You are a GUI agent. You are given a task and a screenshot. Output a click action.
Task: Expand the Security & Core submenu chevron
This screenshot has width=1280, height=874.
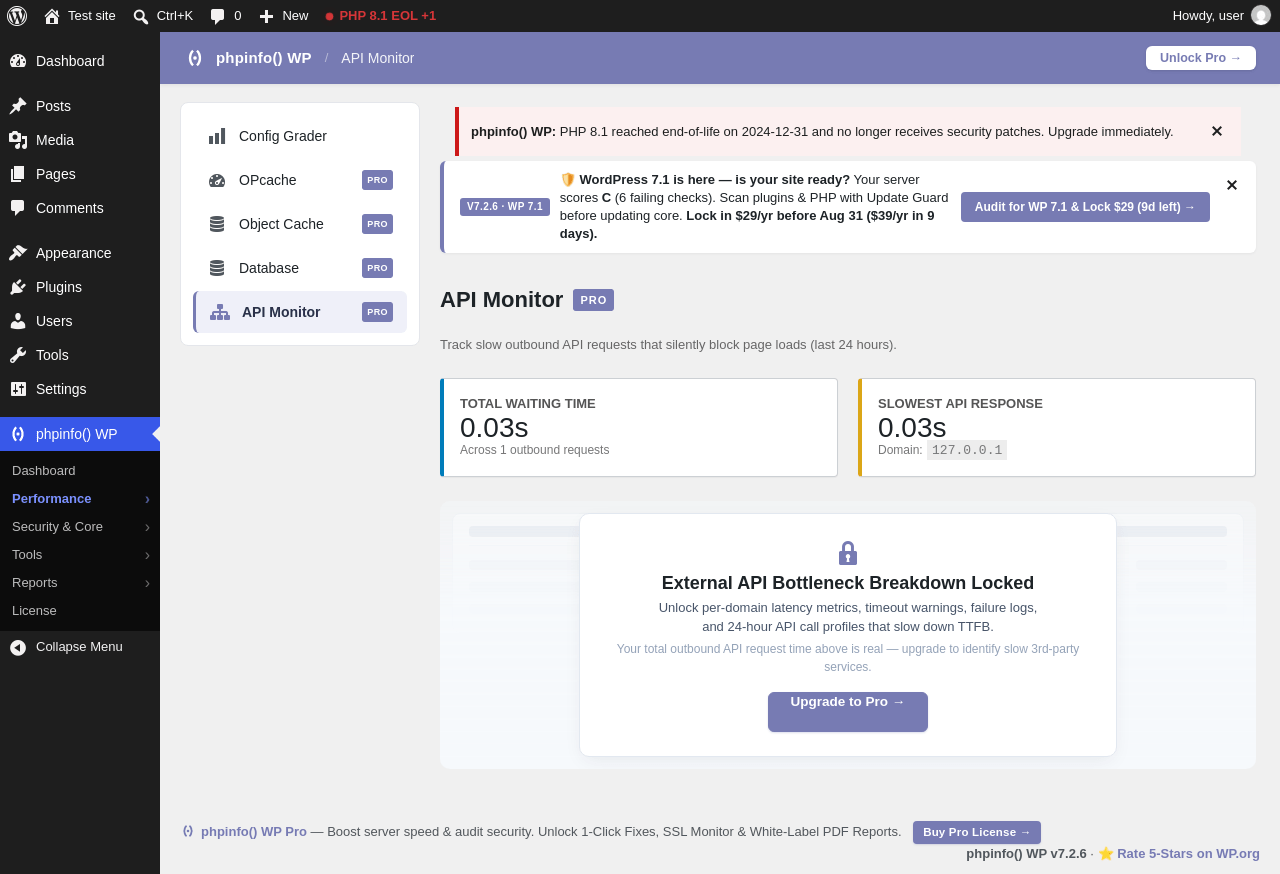(x=147, y=527)
